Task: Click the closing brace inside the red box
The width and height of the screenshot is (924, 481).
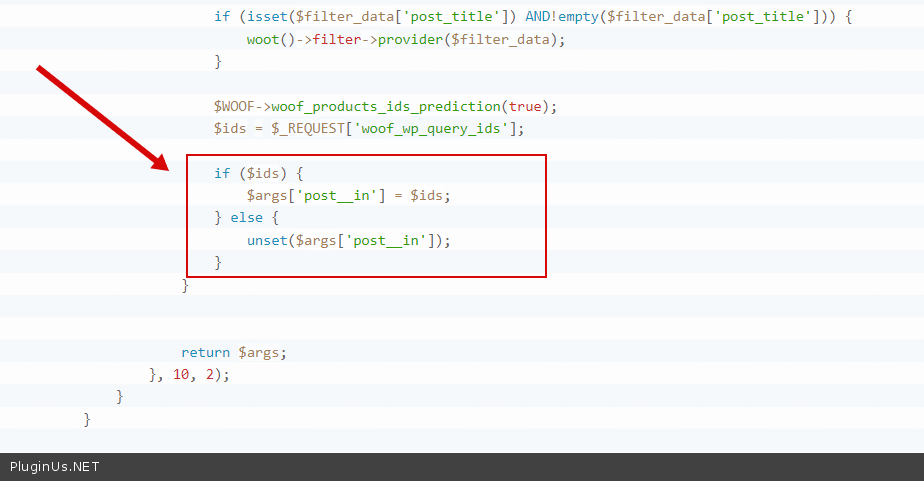Action: pos(218,262)
